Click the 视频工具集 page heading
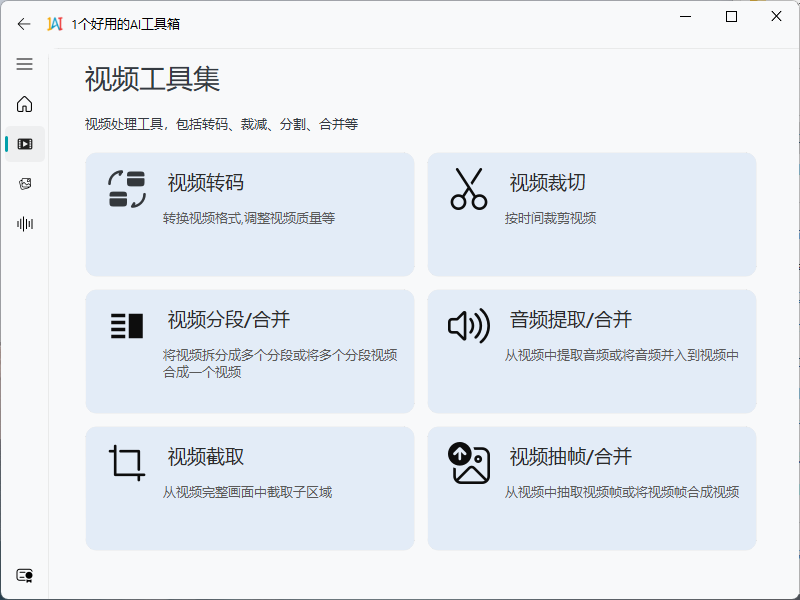Image resolution: width=800 pixels, height=600 pixels. pyautogui.click(x=152, y=79)
